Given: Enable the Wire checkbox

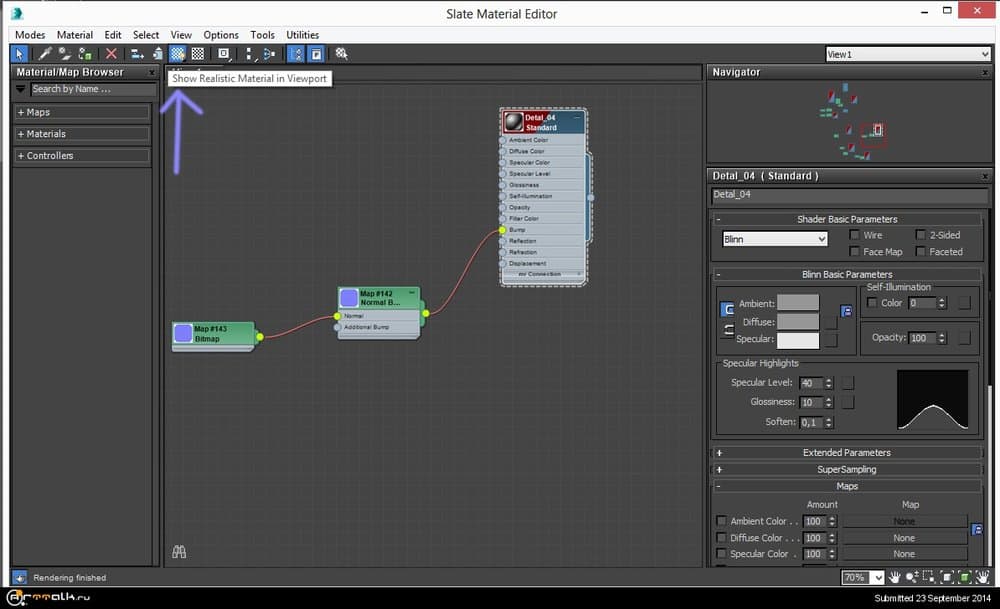Looking at the screenshot, I should coord(855,235).
